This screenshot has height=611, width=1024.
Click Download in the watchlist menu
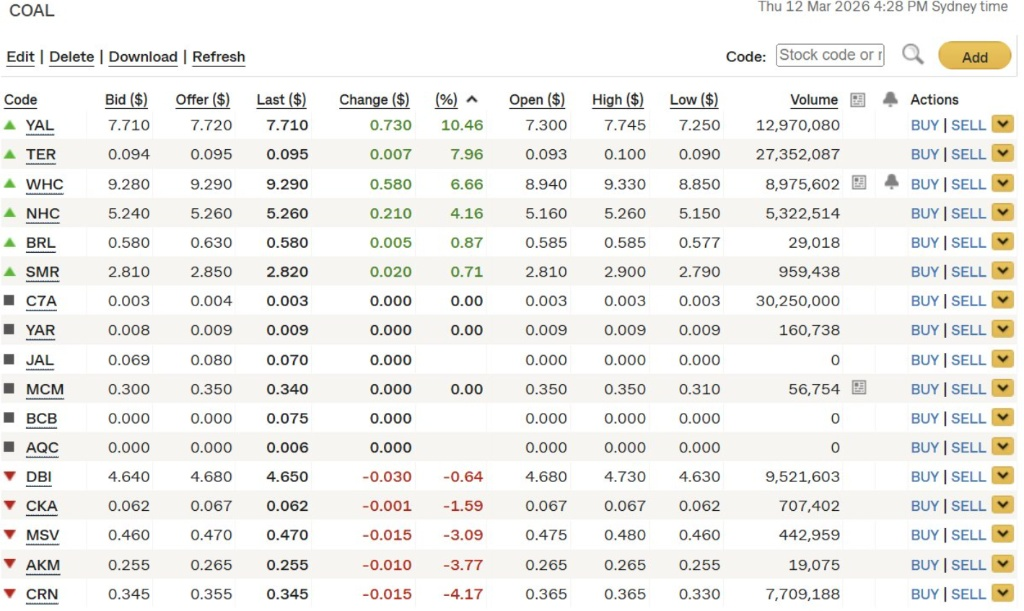[143, 57]
